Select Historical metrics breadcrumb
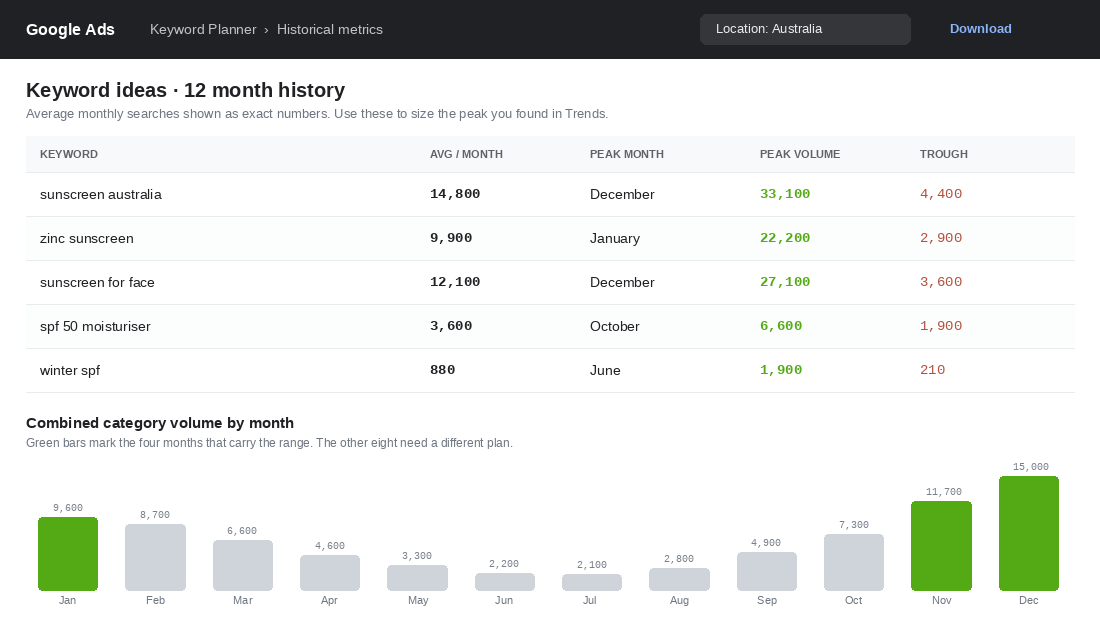The image size is (1100, 640). point(330,29)
